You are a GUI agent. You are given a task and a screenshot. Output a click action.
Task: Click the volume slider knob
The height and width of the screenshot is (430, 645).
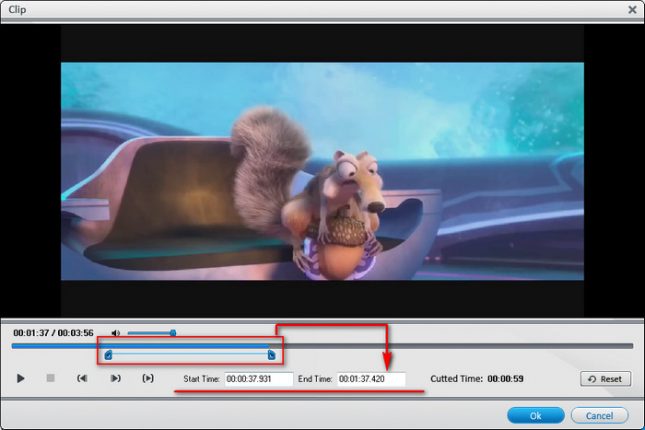pos(173,333)
